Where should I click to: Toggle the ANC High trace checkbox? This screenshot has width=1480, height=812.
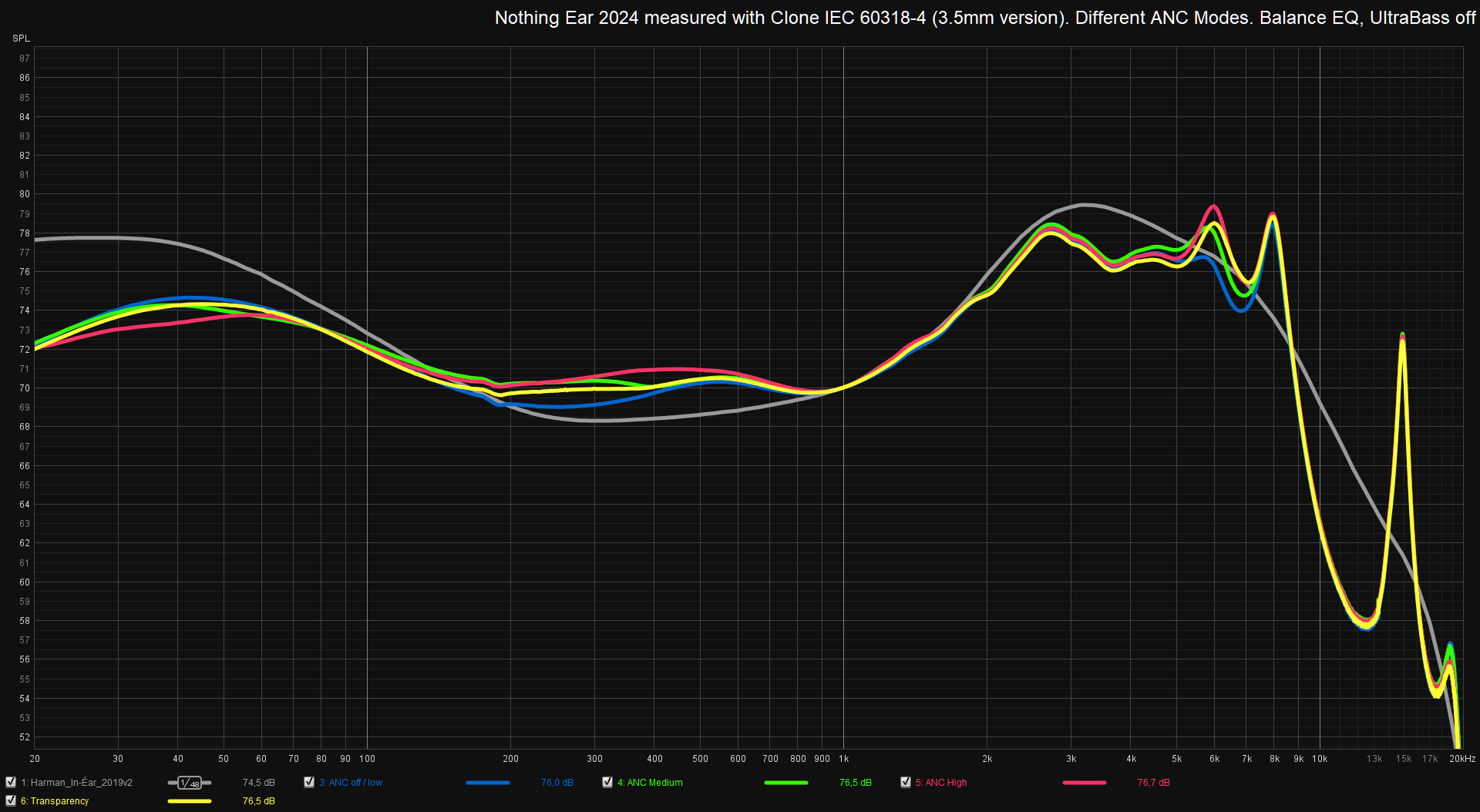[906, 782]
